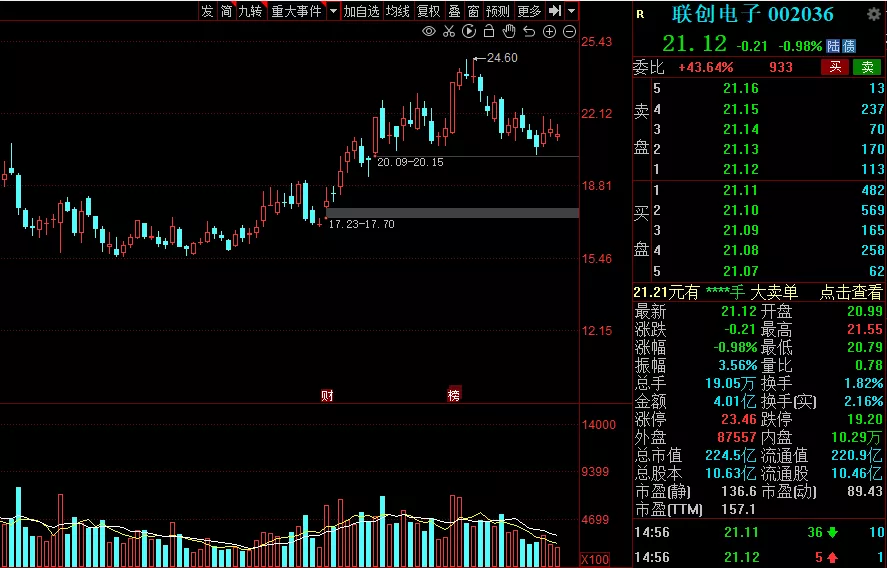Click the 叠 overlay button
This screenshot has width=887, height=568.
tap(454, 11)
